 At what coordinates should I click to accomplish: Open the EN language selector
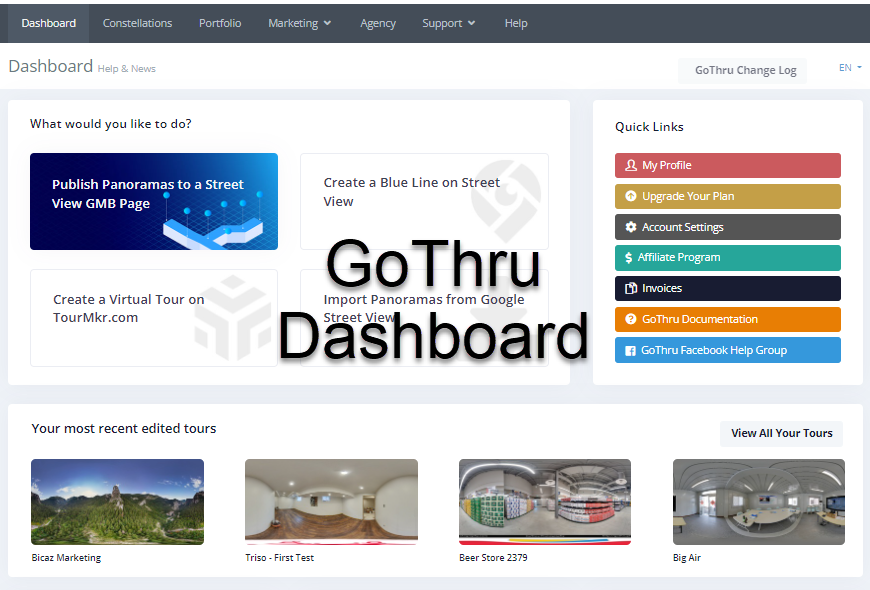(x=849, y=67)
